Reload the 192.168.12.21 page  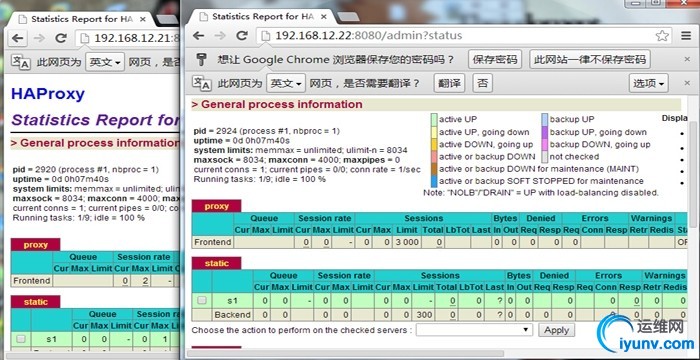tap(61, 38)
